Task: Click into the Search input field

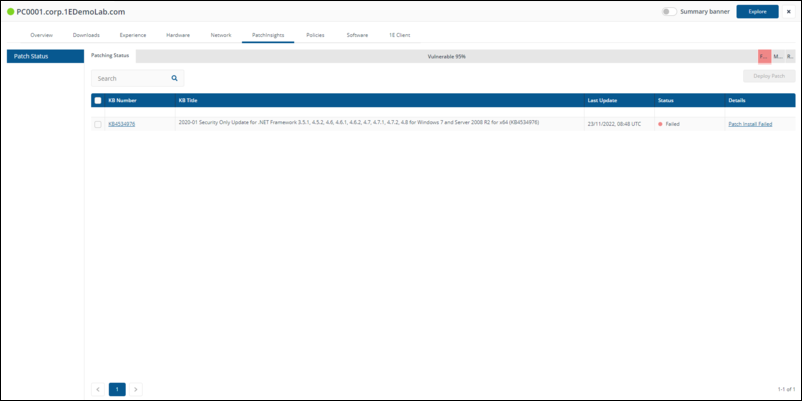Action: coord(130,77)
